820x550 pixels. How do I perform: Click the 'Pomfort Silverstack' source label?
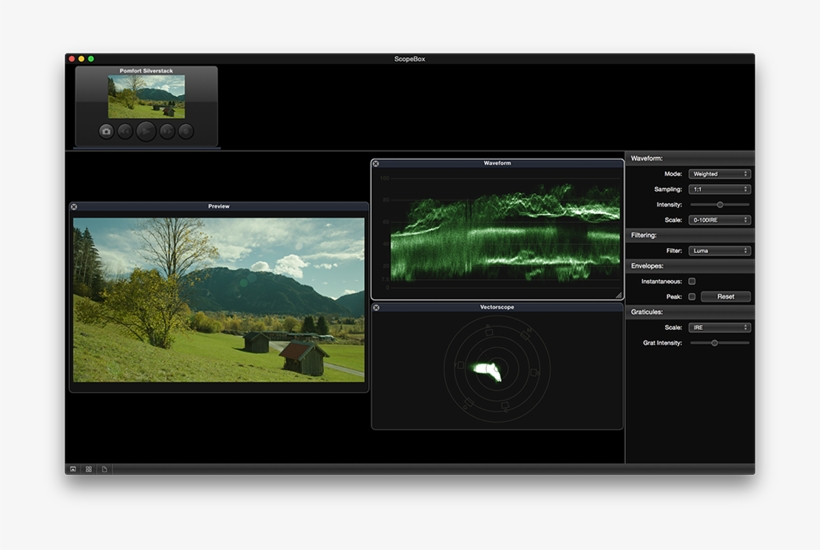(146, 71)
